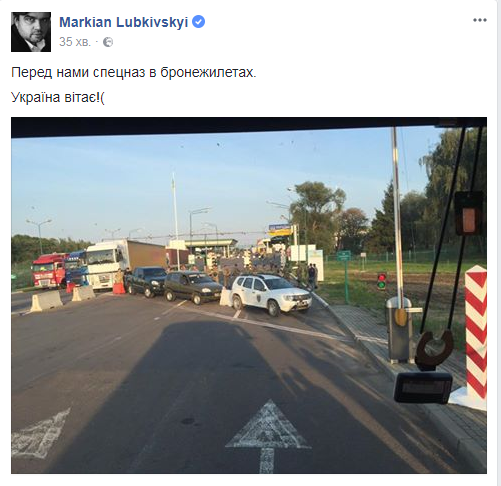Screen dimensions: 501x486
Task: Click the traffic light shown in the photo
Action: pos(382,281)
